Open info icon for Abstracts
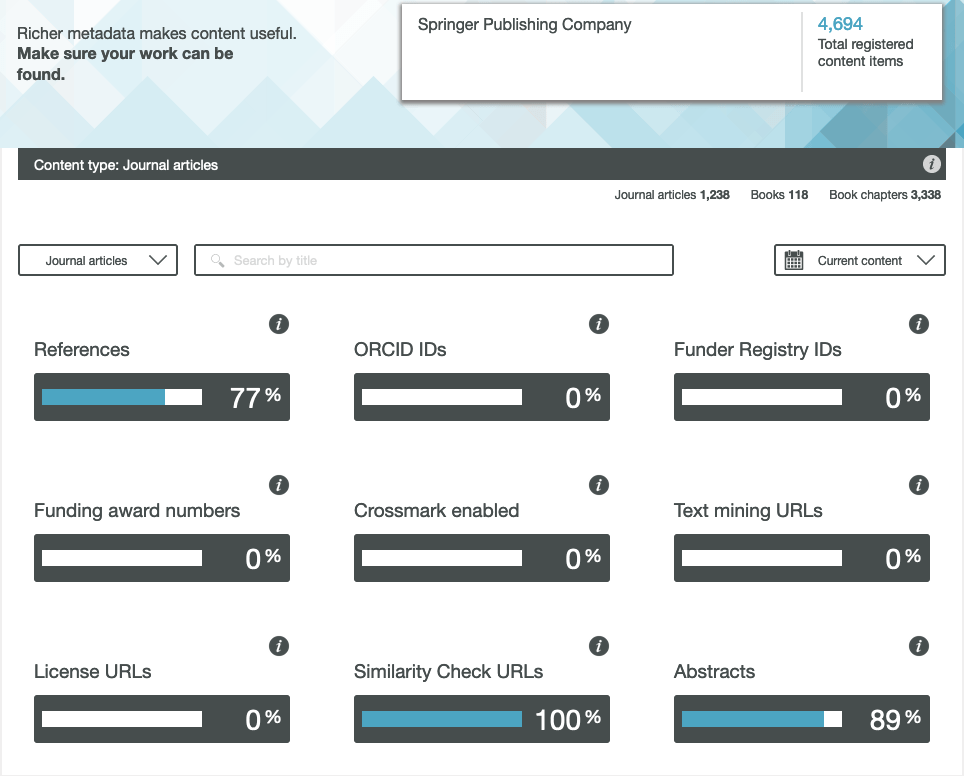 919,646
